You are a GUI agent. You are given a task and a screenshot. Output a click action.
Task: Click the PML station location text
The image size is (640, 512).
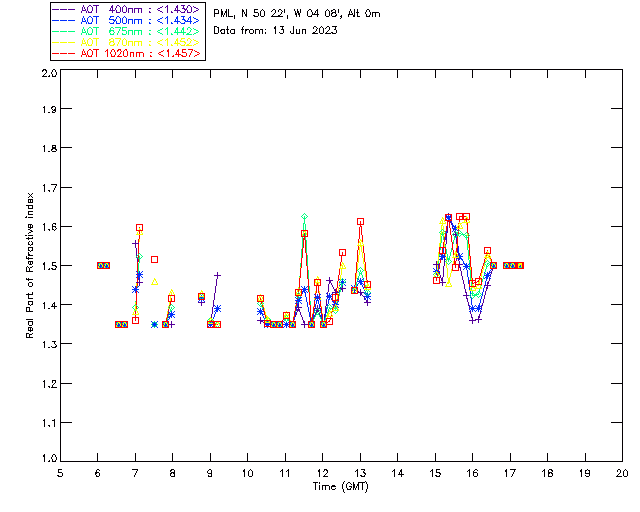click(296, 14)
